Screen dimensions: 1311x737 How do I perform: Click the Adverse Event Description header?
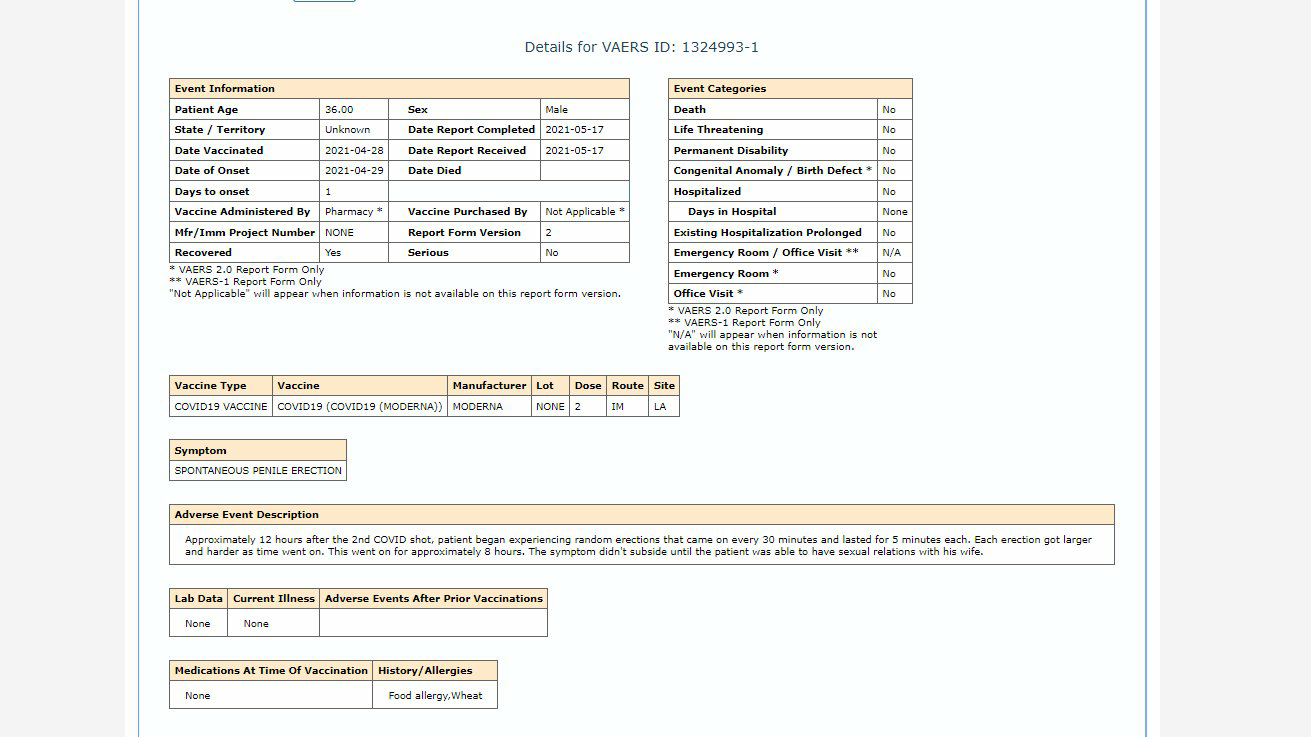[642, 515]
